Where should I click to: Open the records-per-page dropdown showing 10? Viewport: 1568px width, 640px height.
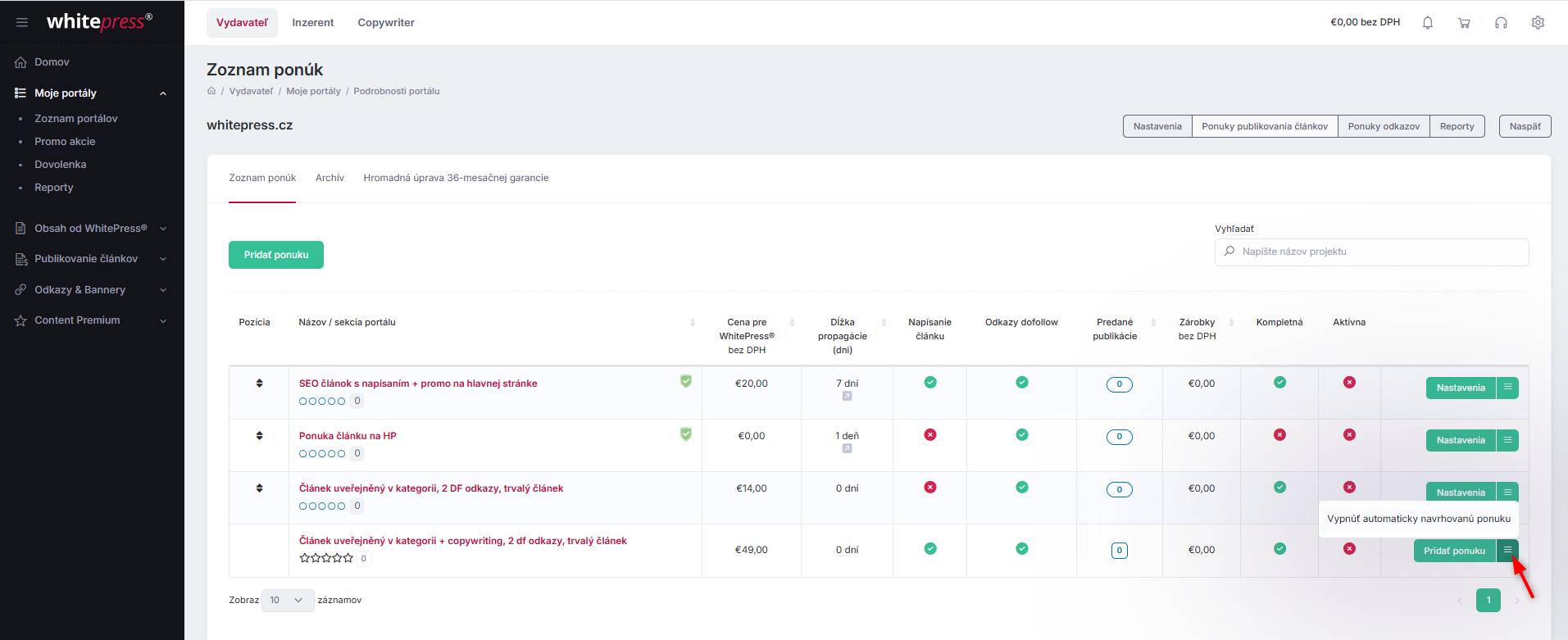[288, 601]
